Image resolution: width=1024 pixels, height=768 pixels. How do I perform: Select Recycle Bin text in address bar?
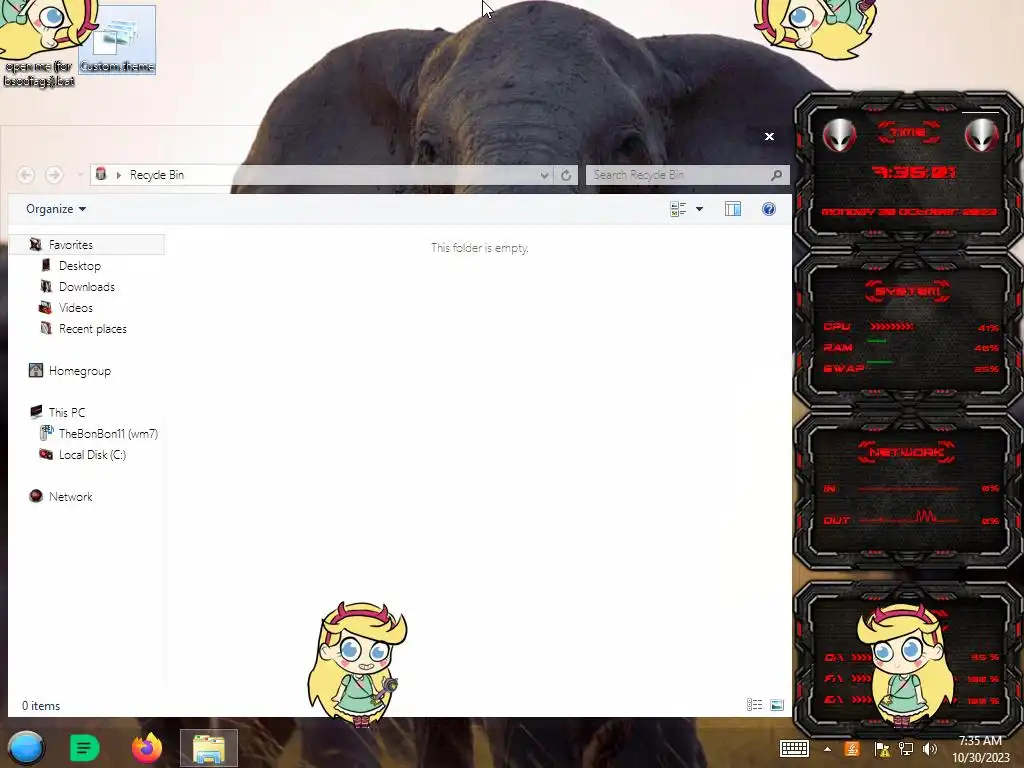(157, 175)
